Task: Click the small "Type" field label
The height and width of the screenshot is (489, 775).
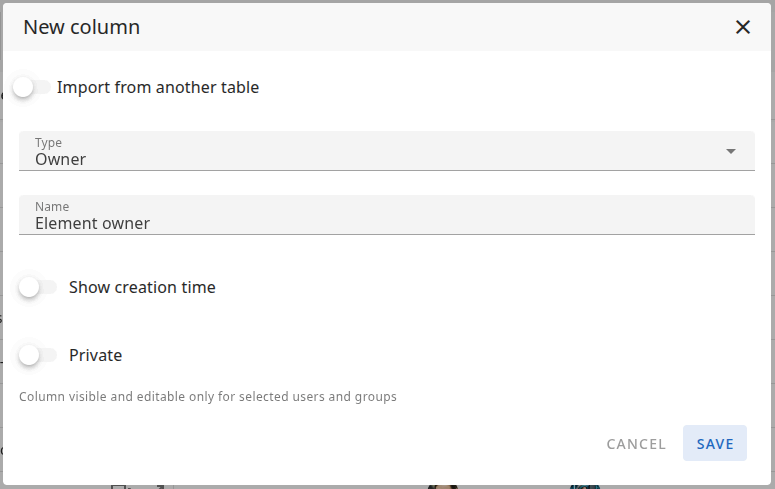Action: click(48, 143)
